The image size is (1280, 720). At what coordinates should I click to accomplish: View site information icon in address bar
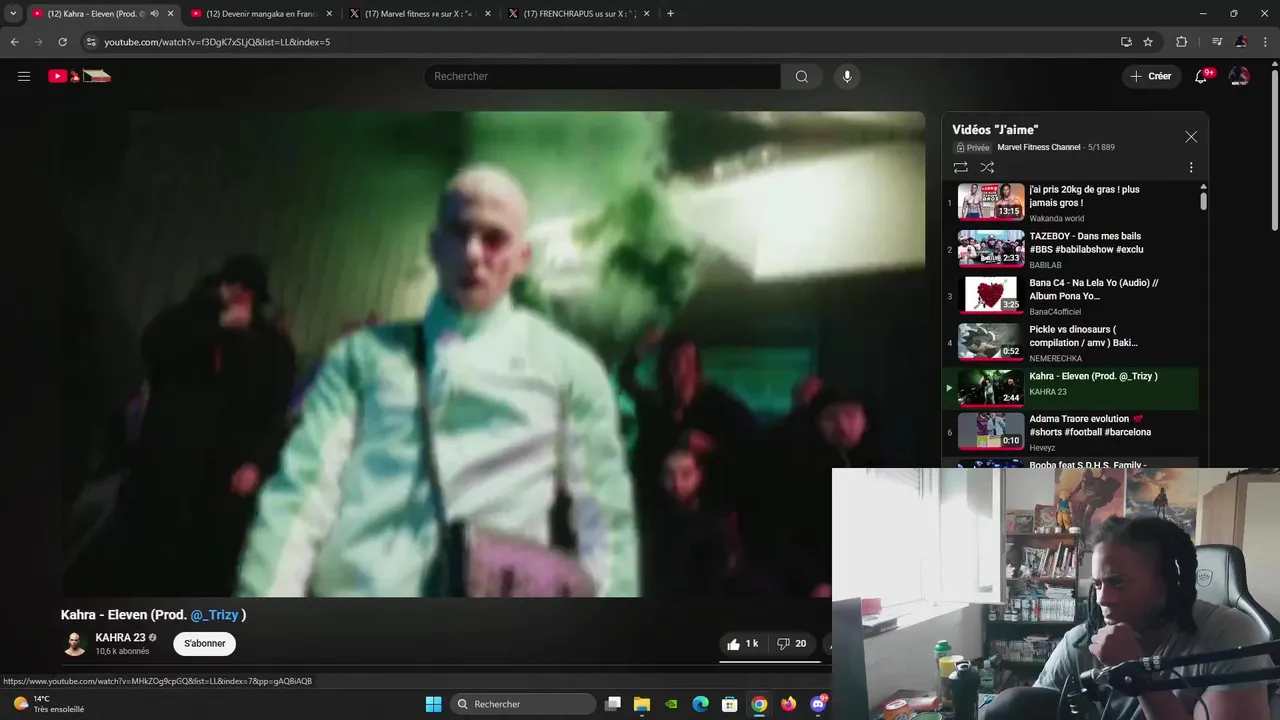point(91,42)
